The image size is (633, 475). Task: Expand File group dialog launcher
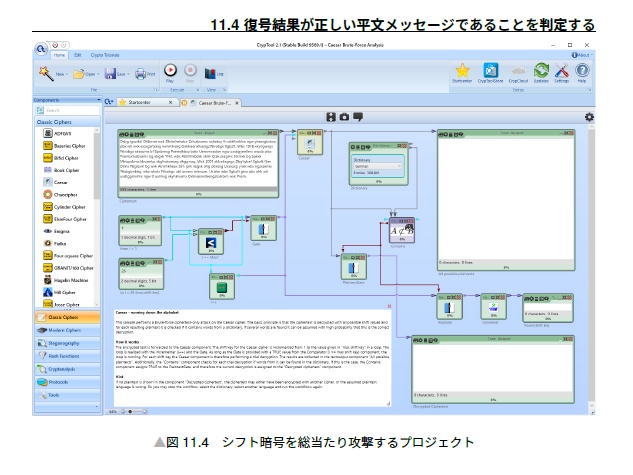tap(156, 90)
